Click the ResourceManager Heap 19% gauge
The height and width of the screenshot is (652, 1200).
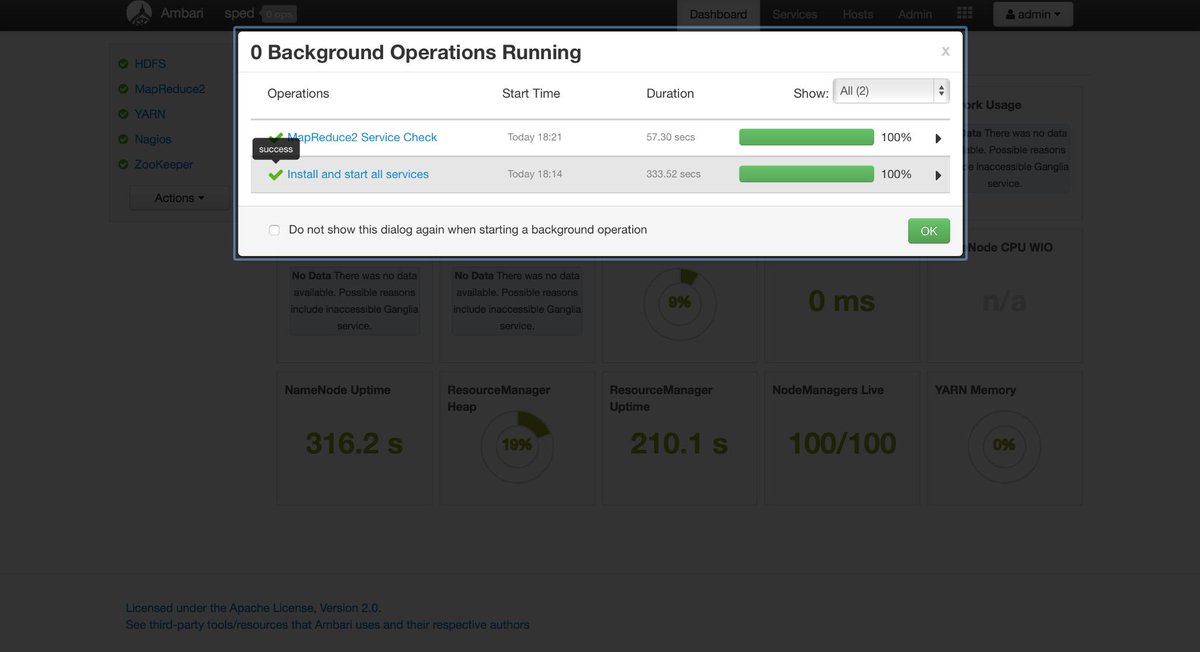click(x=517, y=445)
